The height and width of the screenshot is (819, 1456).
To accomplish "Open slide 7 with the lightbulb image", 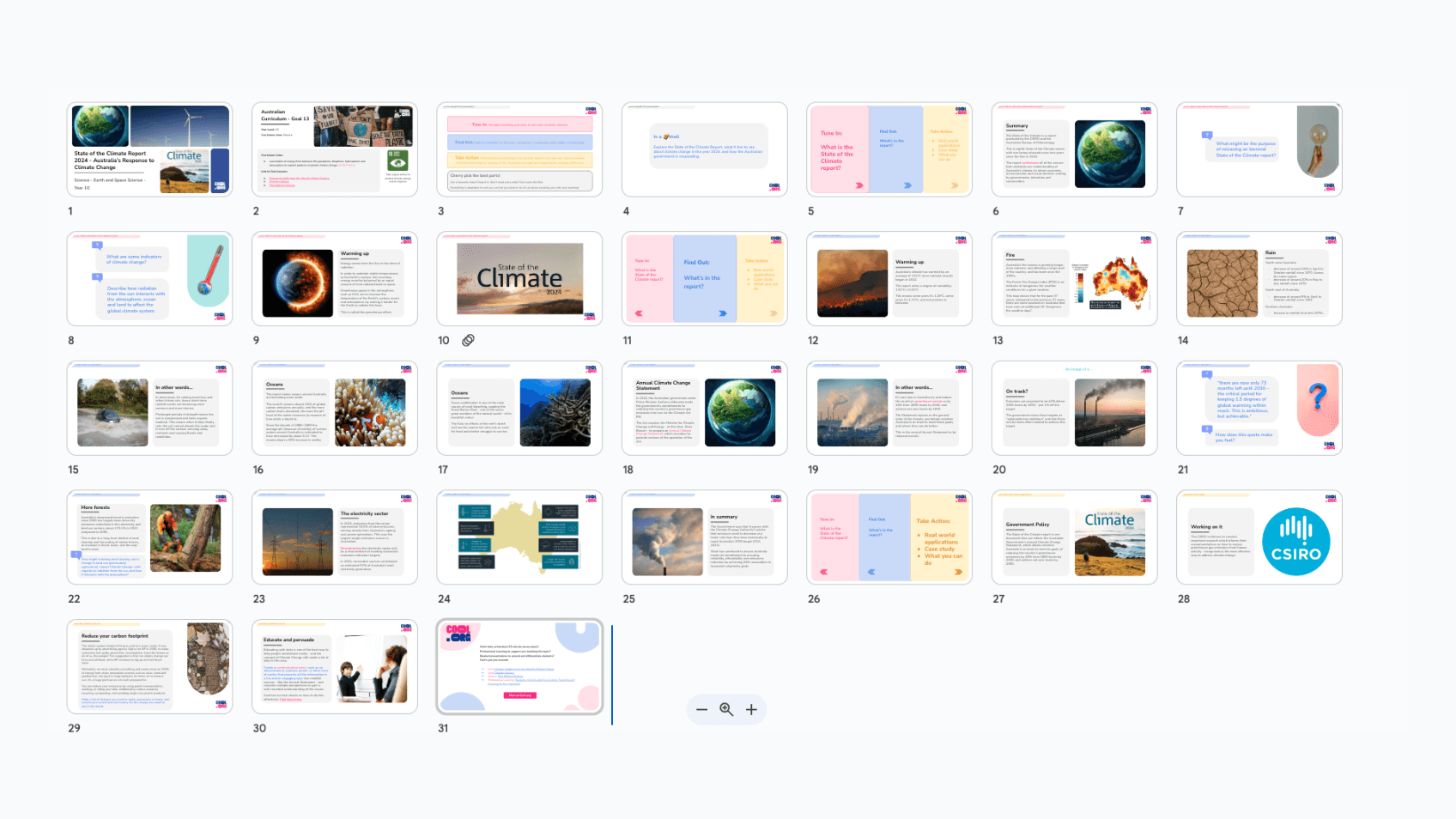I will [1259, 149].
